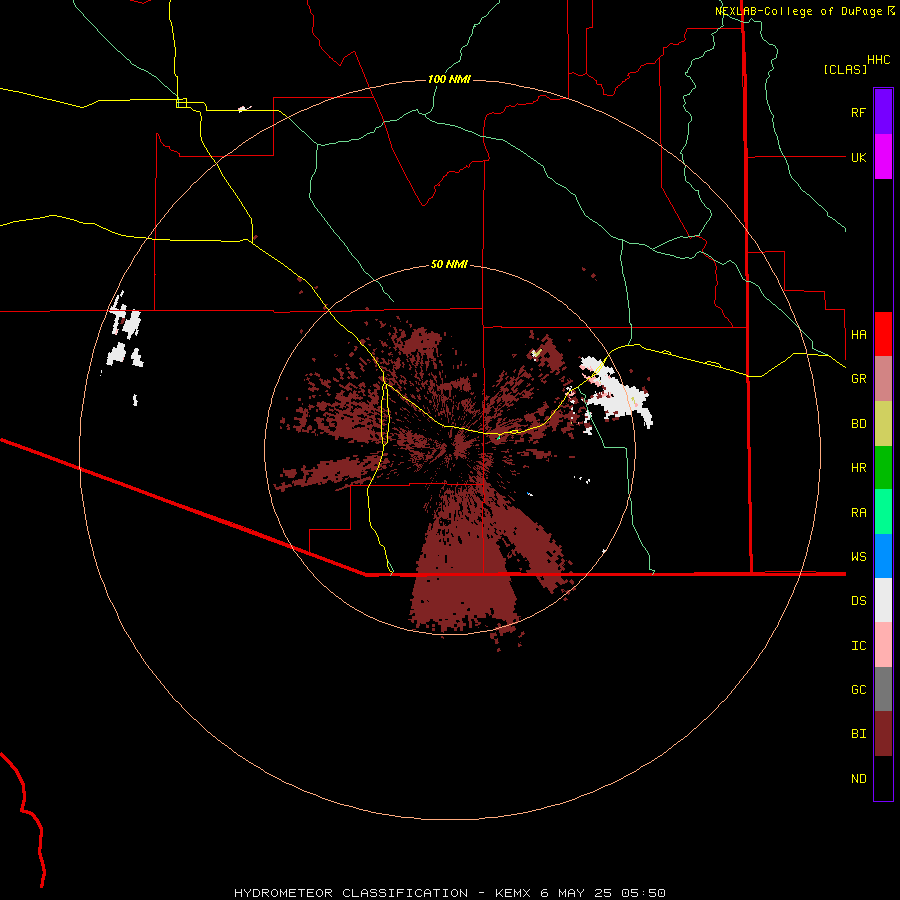This screenshot has height=900, width=900.
Task: Click the UK magenta legend swatch
Action: point(883,157)
